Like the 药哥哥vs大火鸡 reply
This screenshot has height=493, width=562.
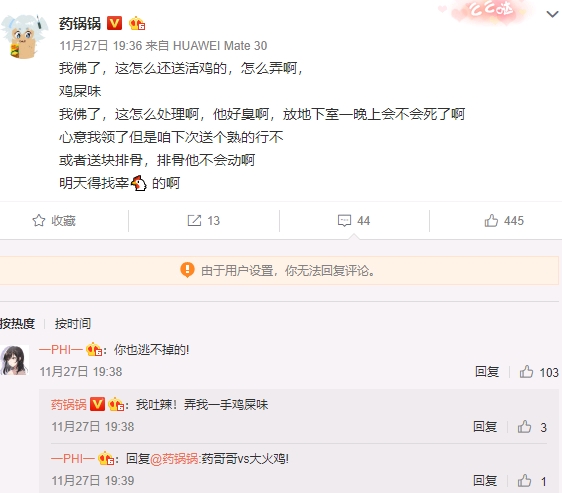point(532,481)
